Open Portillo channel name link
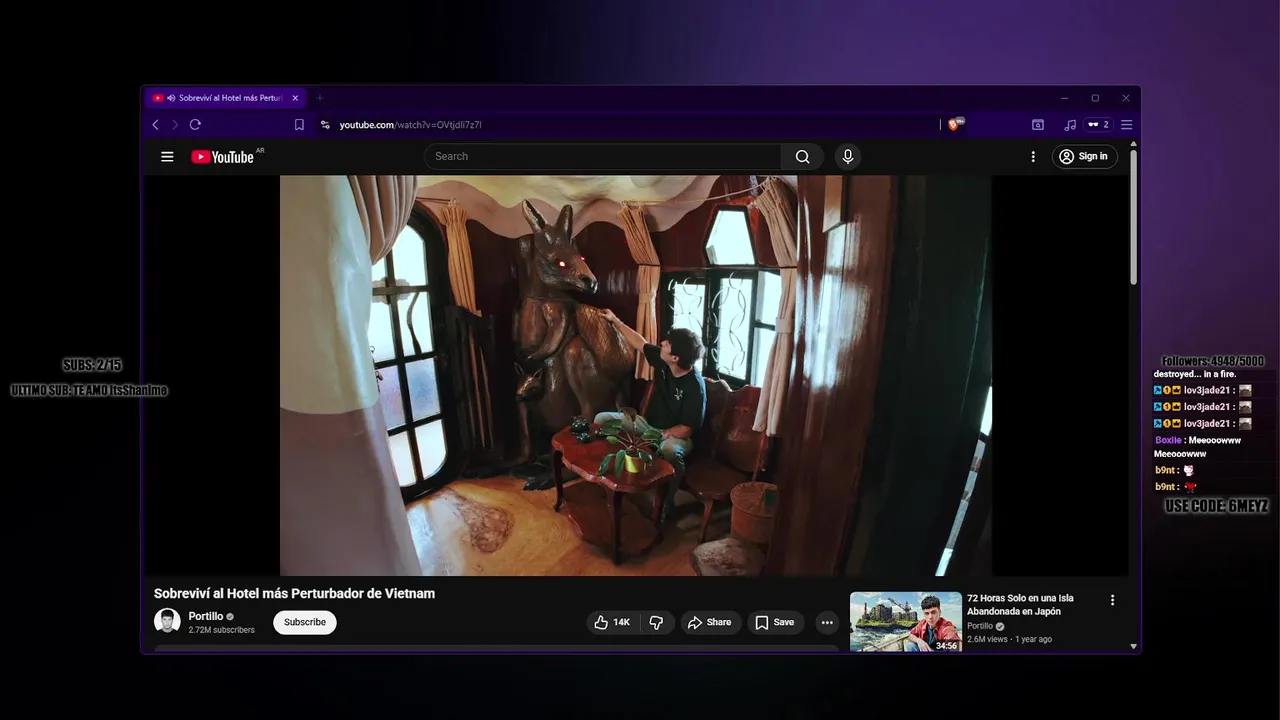This screenshot has width=1280, height=720. pyautogui.click(x=206, y=616)
